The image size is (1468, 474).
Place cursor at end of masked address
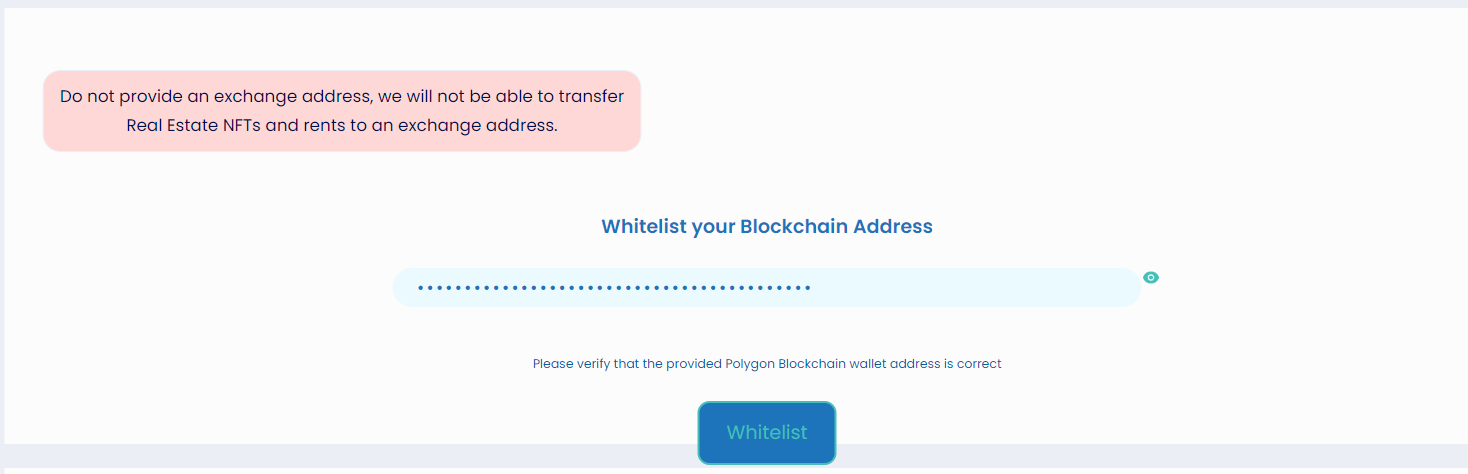[x=813, y=288]
